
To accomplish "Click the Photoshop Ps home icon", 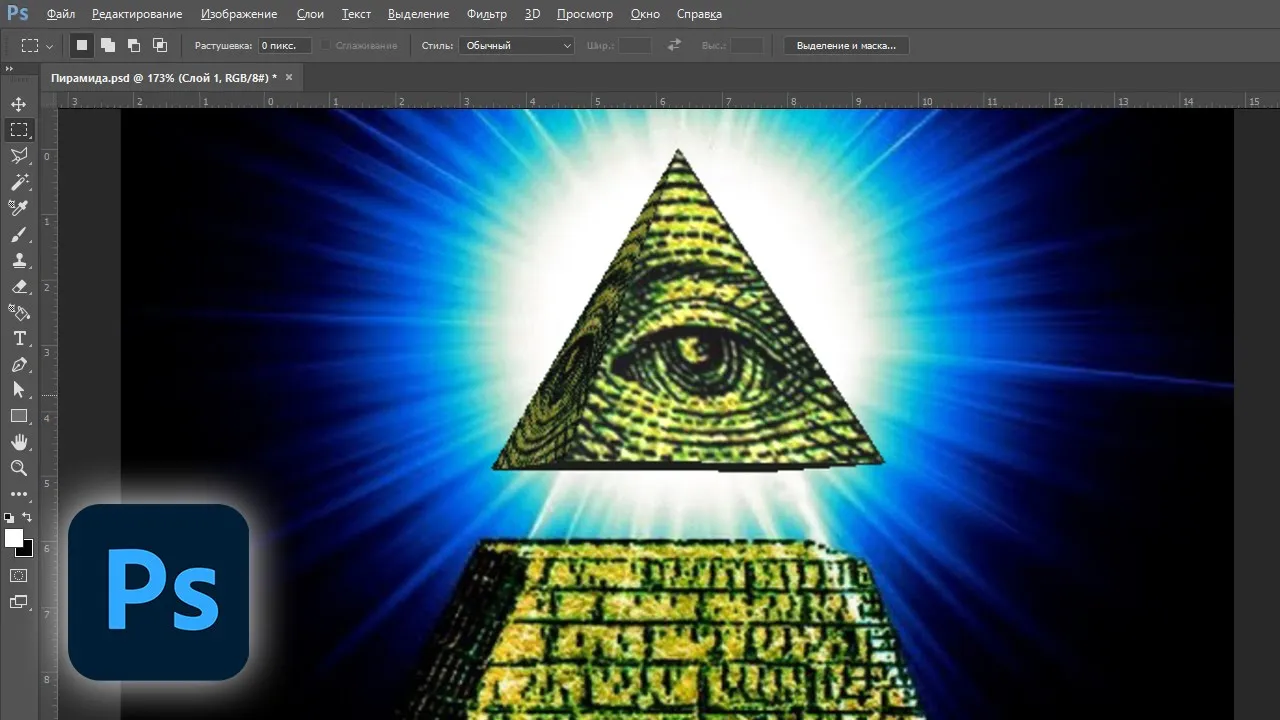I will point(17,13).
